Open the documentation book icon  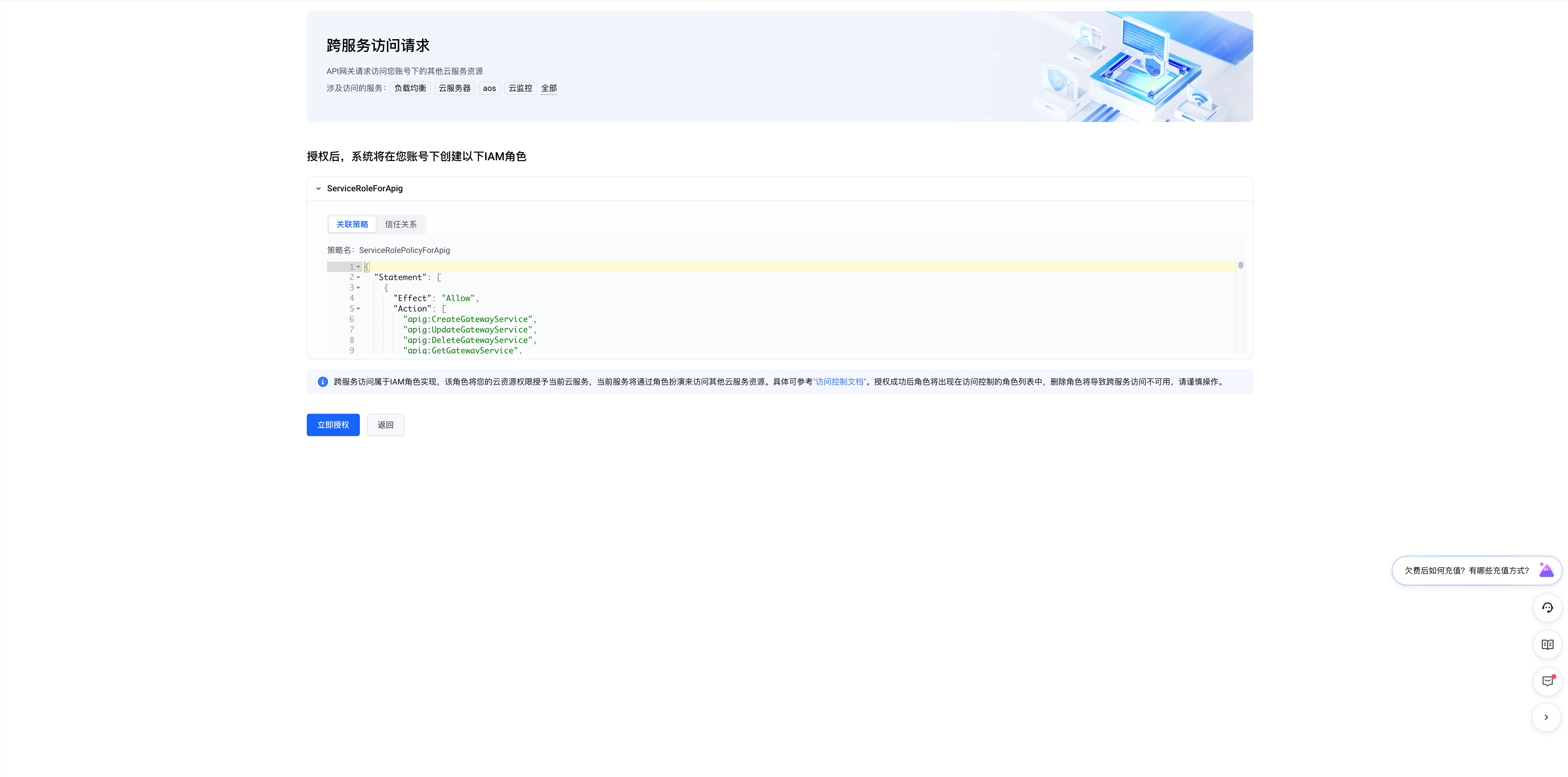coord(1547,644)
